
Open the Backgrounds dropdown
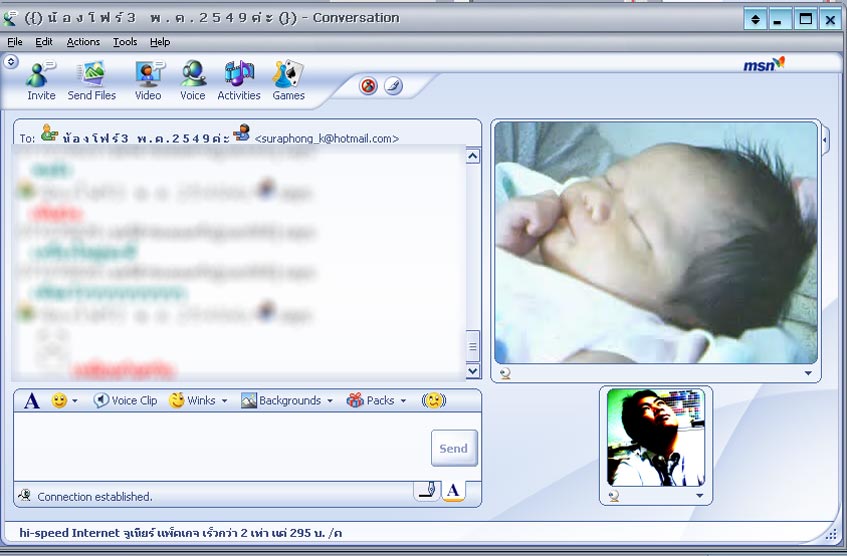(x=287, y=400)
